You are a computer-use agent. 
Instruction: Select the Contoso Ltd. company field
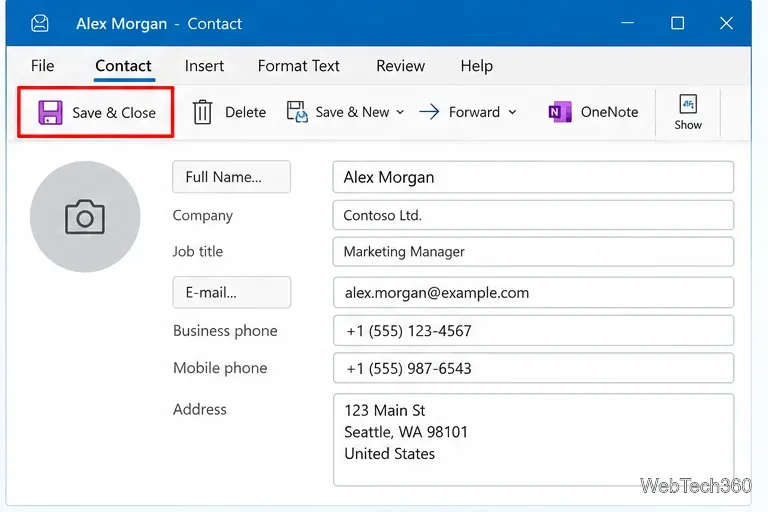point(533,215)
